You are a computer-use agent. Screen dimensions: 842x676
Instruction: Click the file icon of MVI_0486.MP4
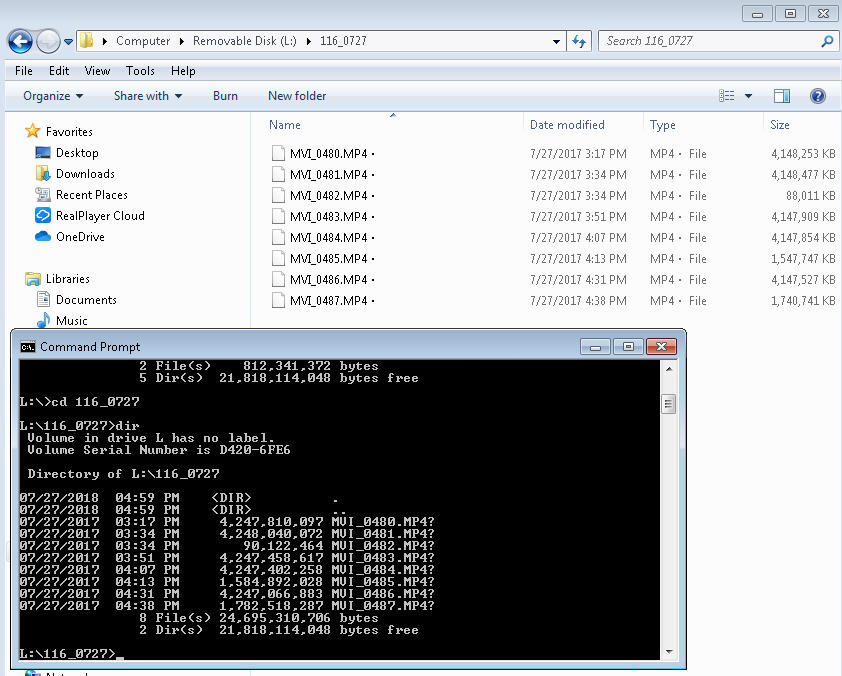pos(278,279)
